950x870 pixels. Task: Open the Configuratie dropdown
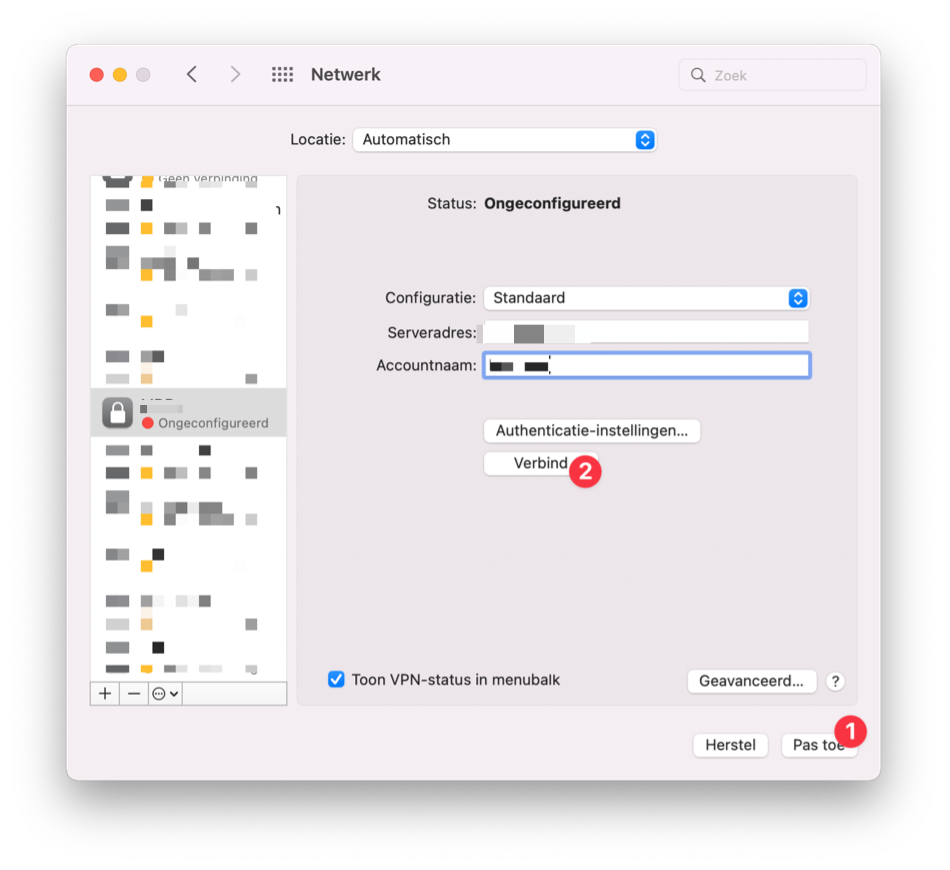click(646, 298)
